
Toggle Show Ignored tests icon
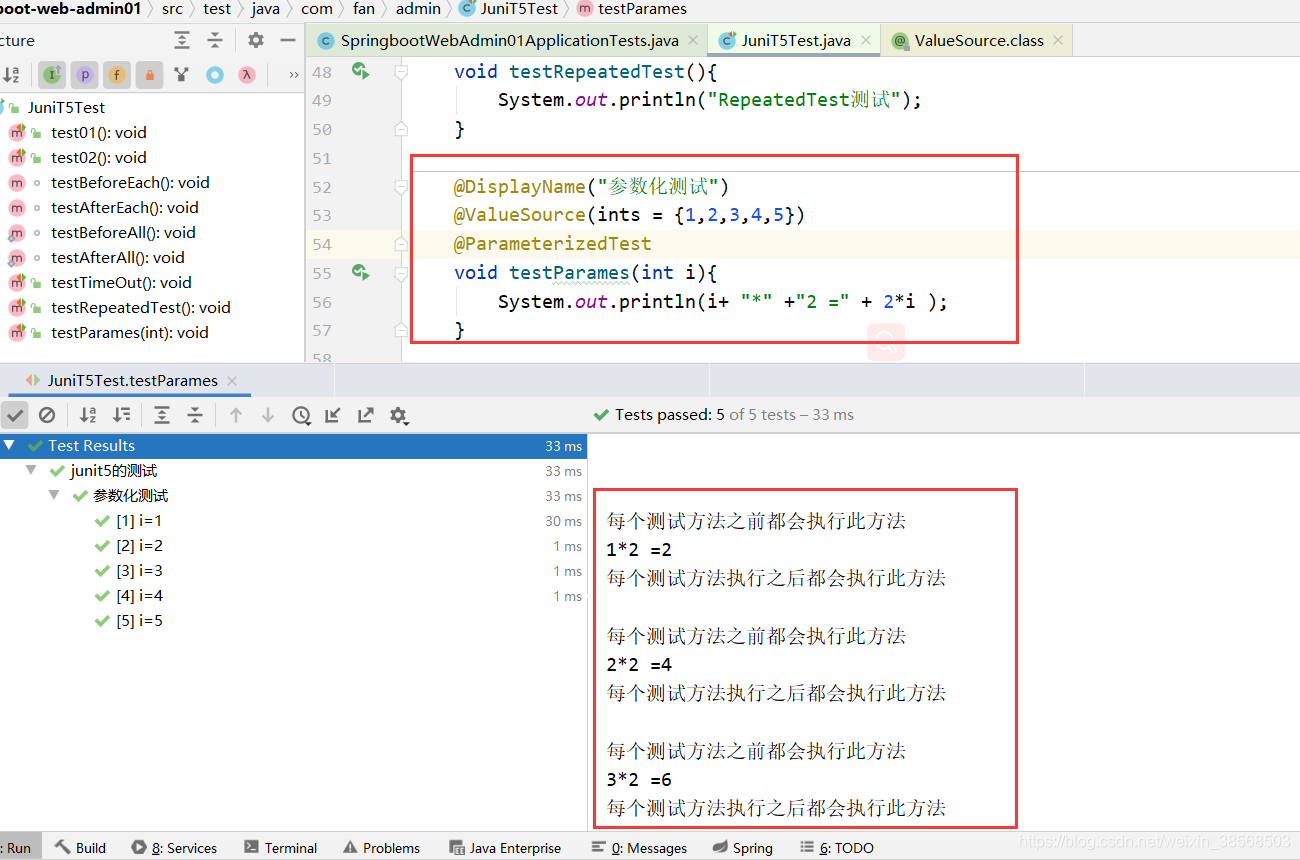(47, 415)
